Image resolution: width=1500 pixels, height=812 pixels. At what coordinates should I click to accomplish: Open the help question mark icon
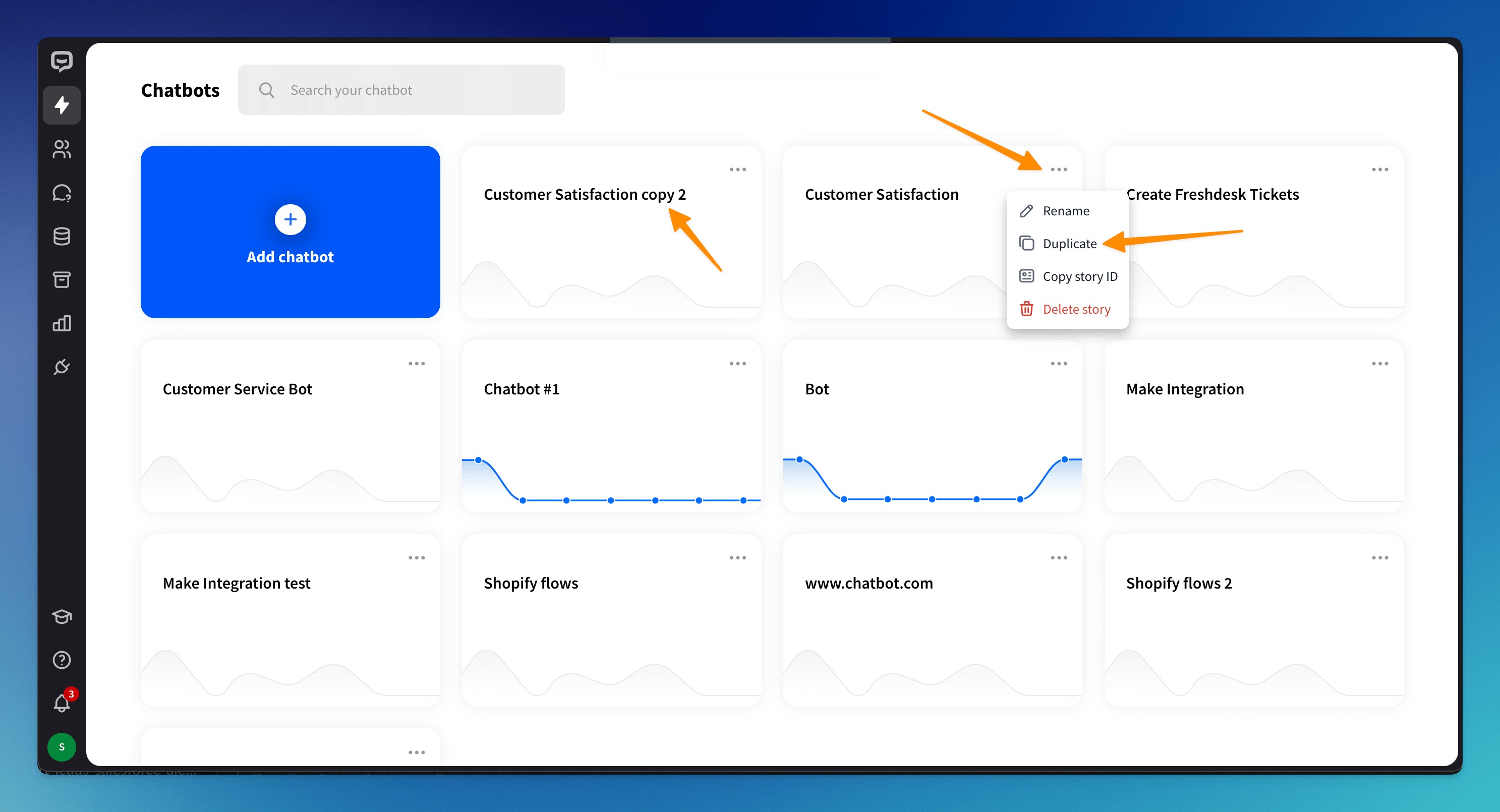click(x=62, y=660)
